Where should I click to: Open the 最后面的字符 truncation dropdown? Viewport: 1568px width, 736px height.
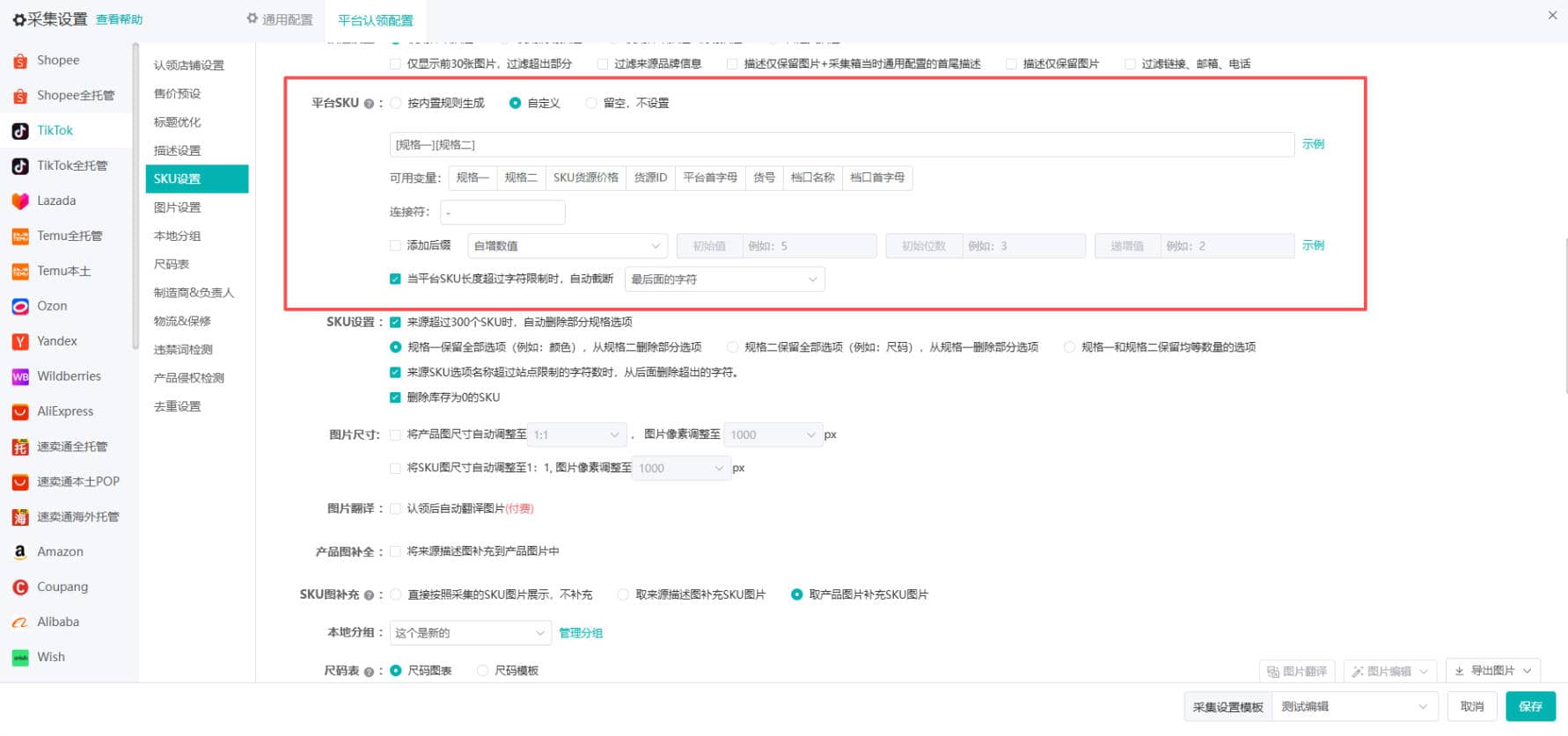[724, 280]
